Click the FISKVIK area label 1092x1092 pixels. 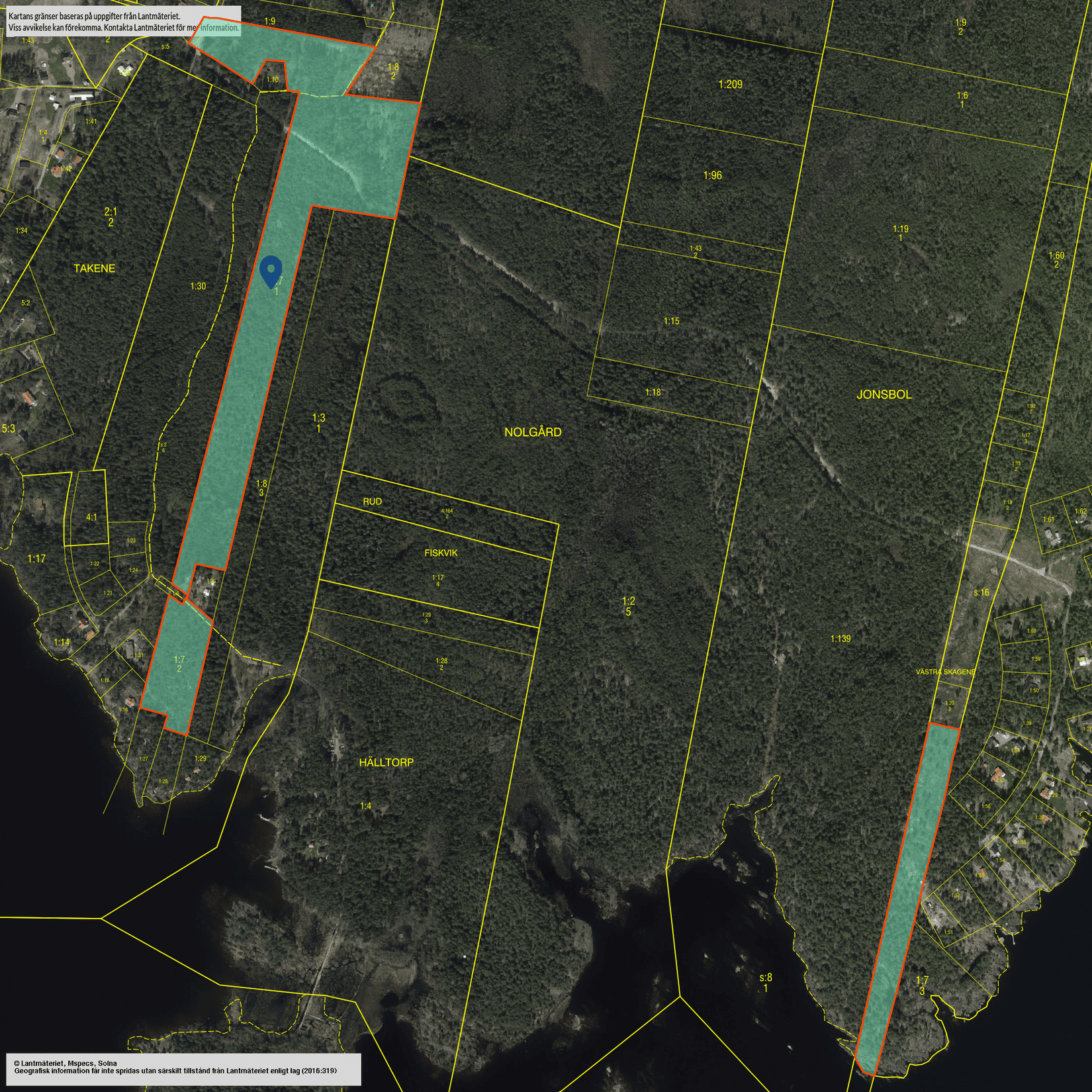pos(441,553)
